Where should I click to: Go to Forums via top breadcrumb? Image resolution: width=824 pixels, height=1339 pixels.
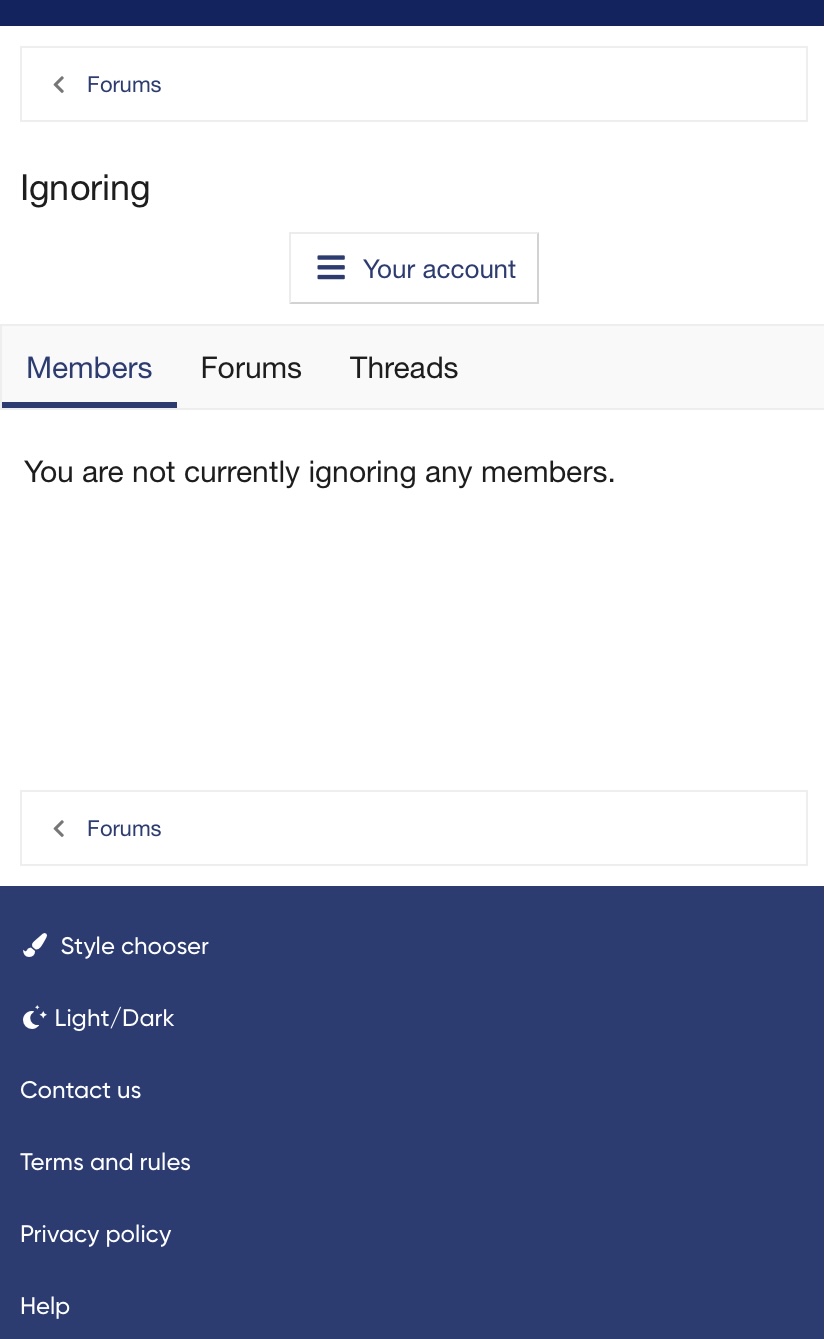click(124, 85)
